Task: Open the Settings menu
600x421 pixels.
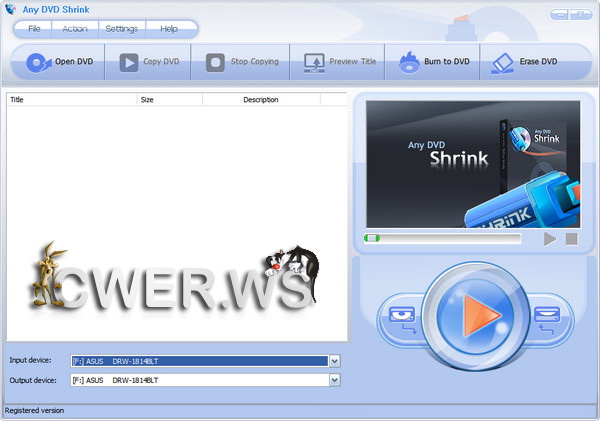Action: click(121, 29)
